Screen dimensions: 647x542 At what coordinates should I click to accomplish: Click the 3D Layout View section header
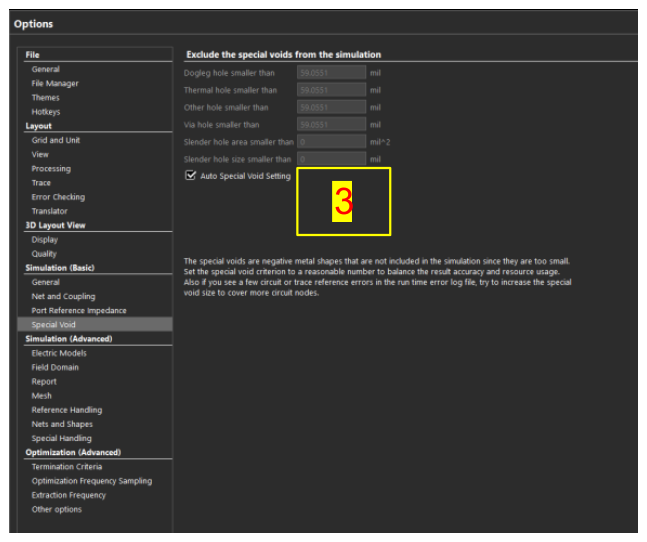pyautogui.click(x=55, y=225)
